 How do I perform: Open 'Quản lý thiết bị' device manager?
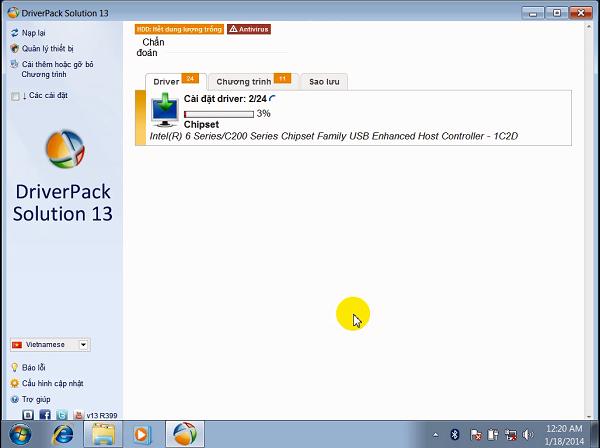click(46, 48)
